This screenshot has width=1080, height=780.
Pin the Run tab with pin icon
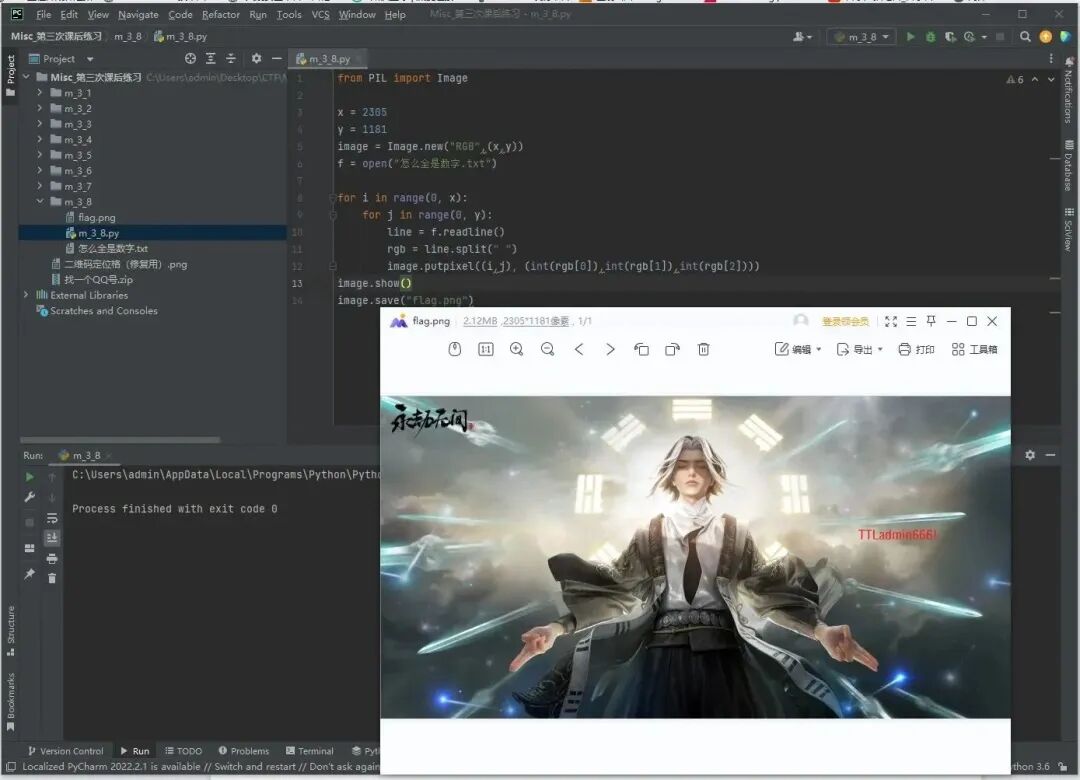coord(30,573)
